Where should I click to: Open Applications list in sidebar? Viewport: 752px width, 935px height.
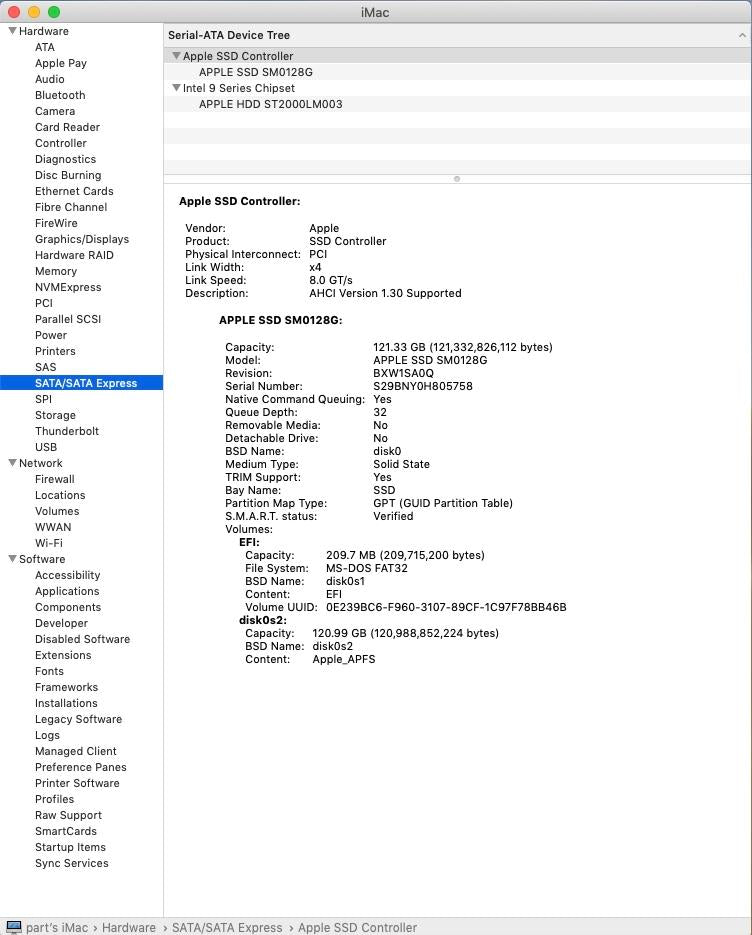67,592
